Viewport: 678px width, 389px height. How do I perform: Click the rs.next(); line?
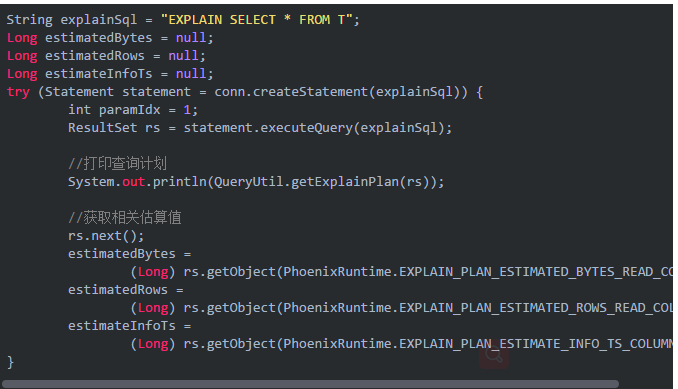pyautogui.click(x=106, y=236)
